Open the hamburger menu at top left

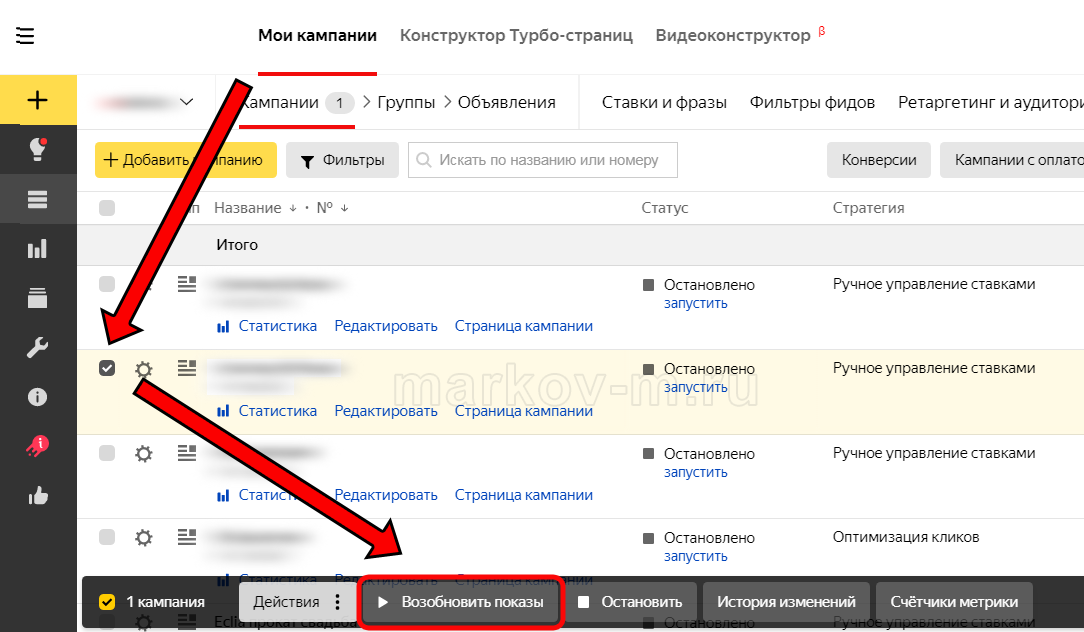click(25, 36)
